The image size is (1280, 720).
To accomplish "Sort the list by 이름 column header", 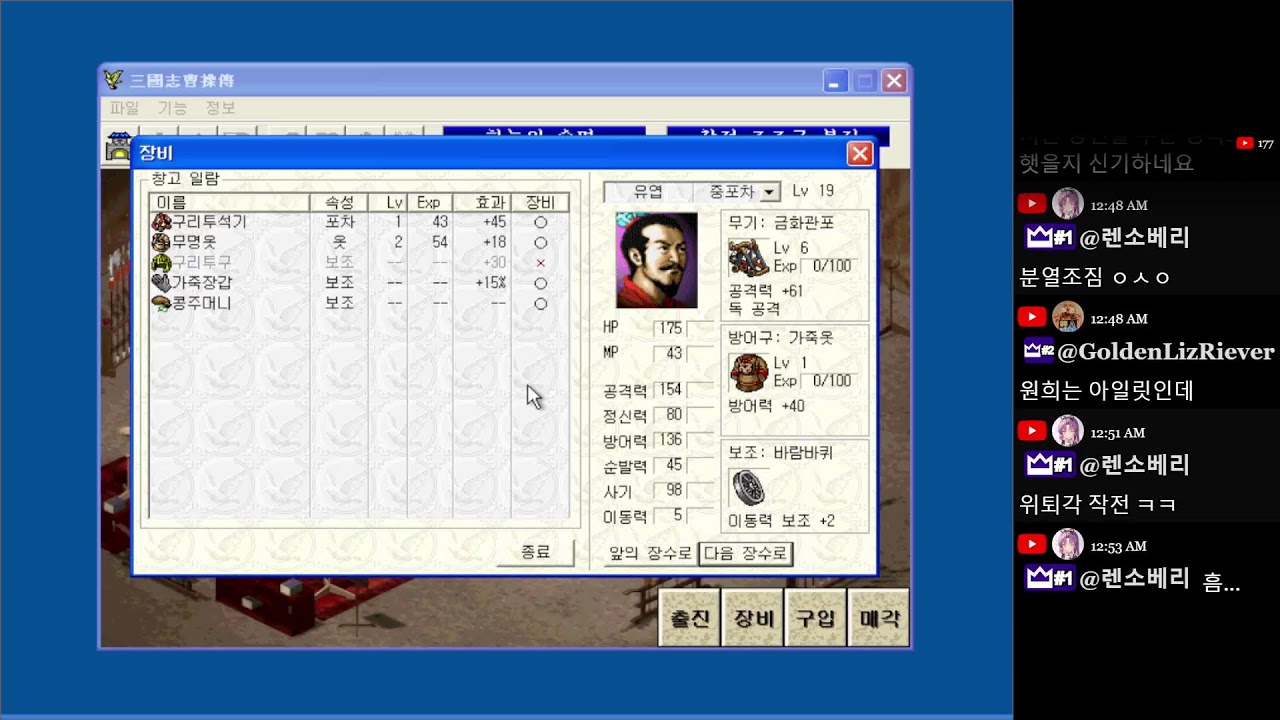I will (x=229, y=202).
